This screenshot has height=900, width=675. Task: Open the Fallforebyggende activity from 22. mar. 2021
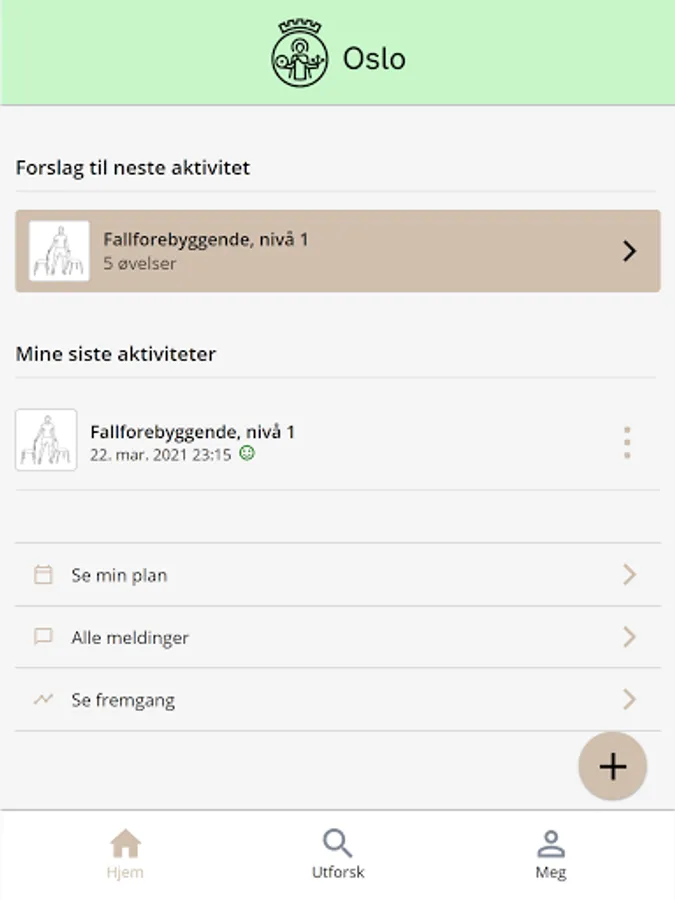[192, 433]
